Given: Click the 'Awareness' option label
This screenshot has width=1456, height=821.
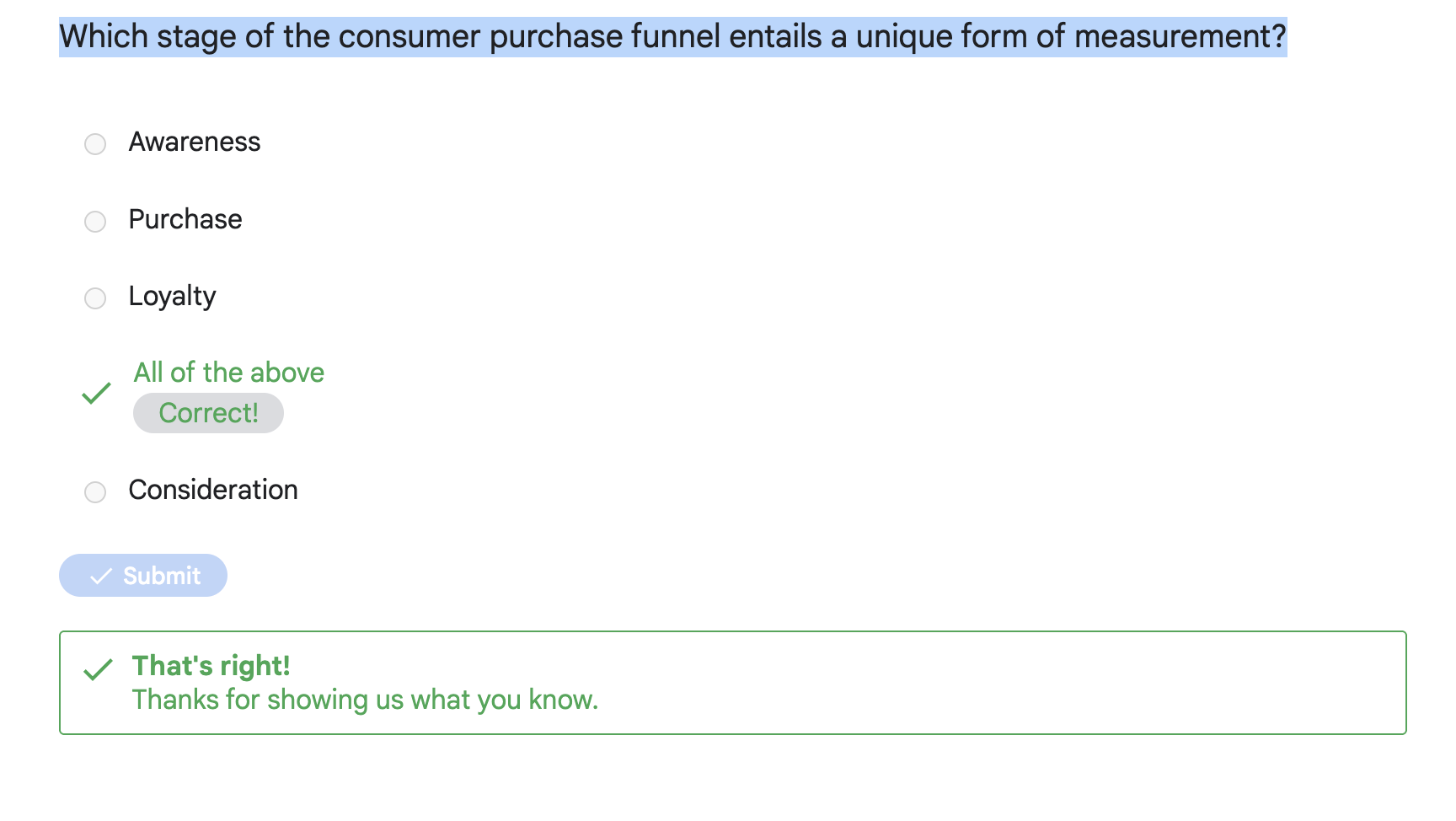Looking at the screenshot, I should pos(195,142).
